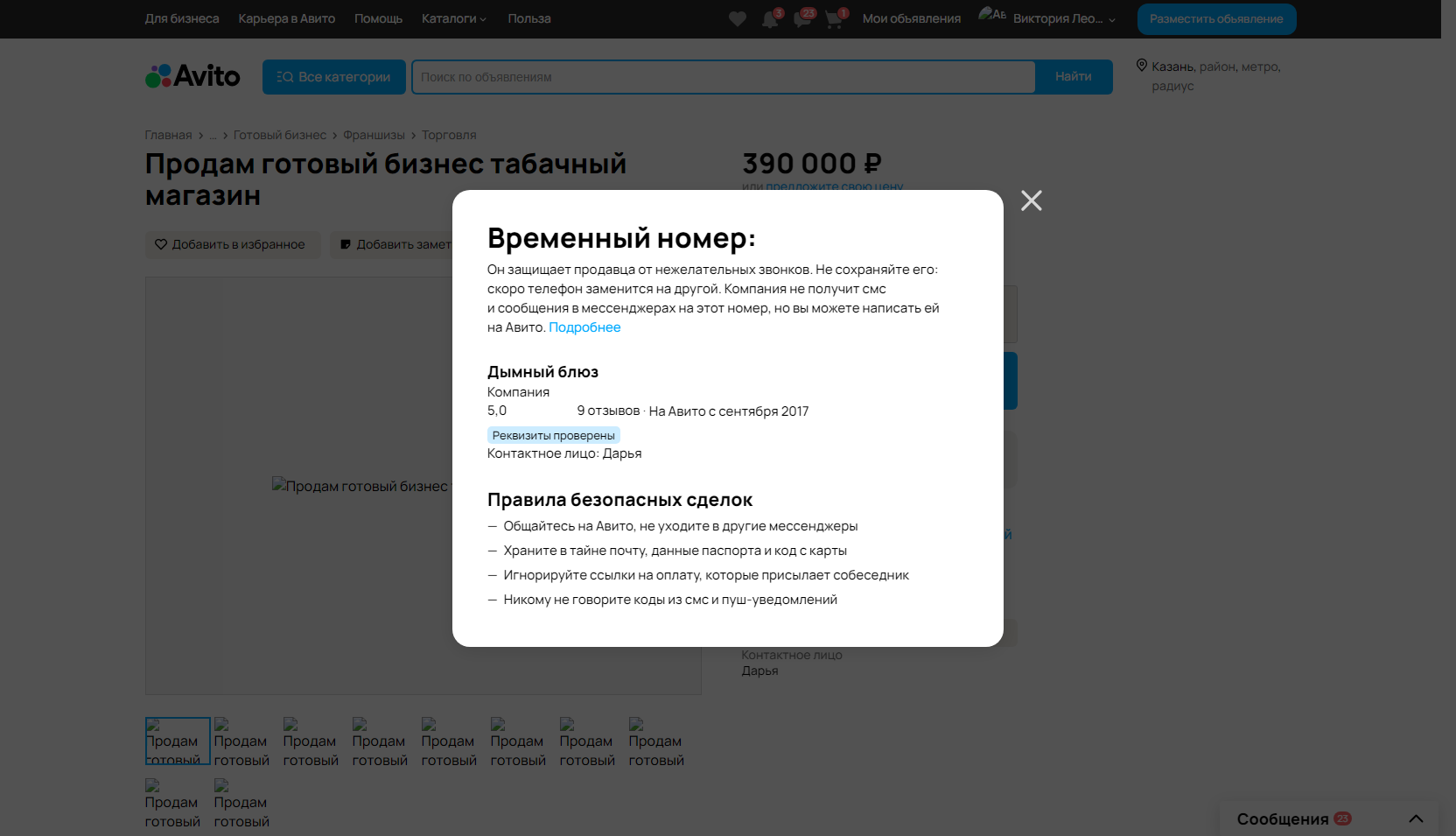Open the Польза menu item

click(529, 18)
